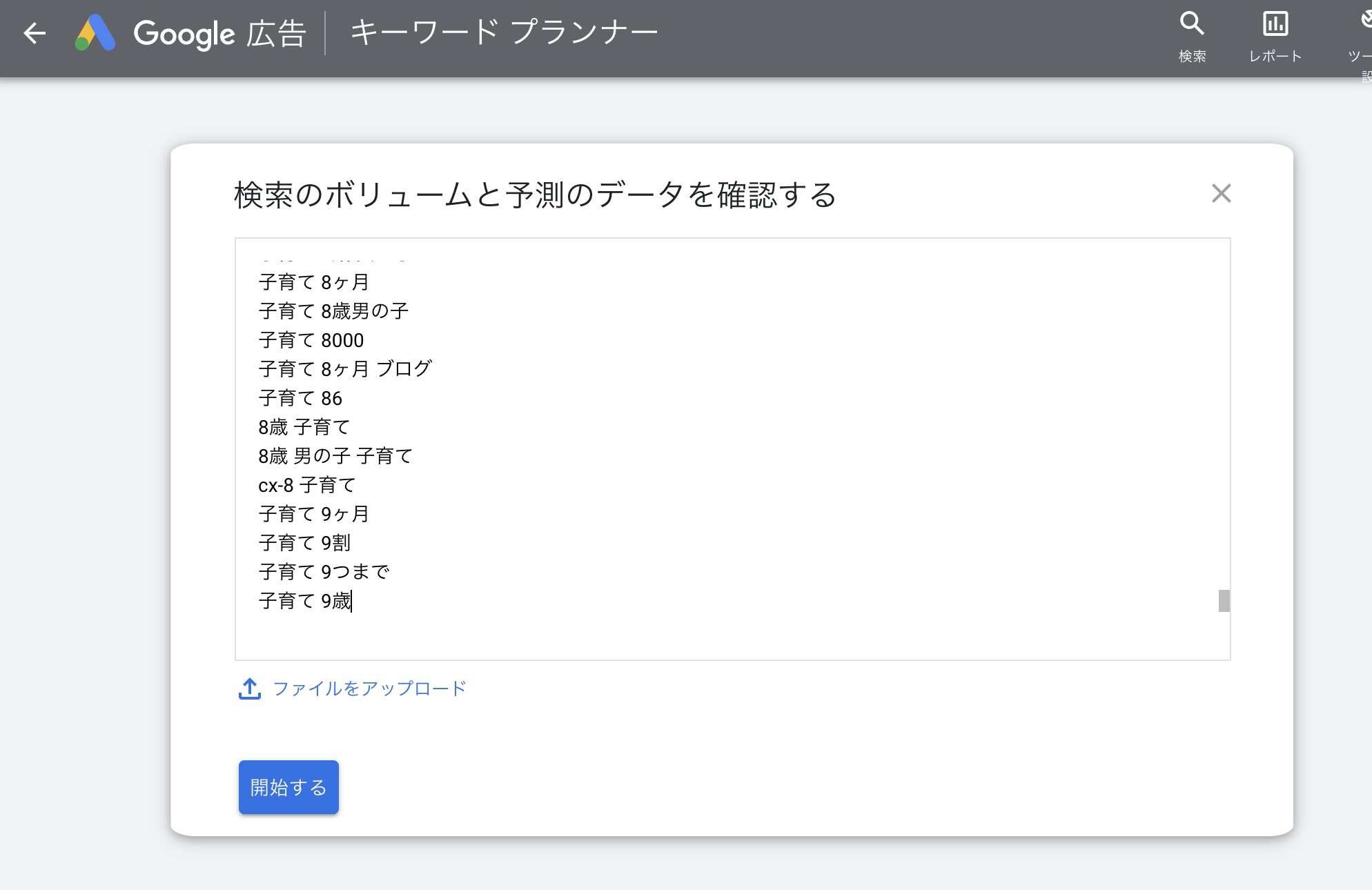Click the キーワード プランナー header title

click(504, 32)
